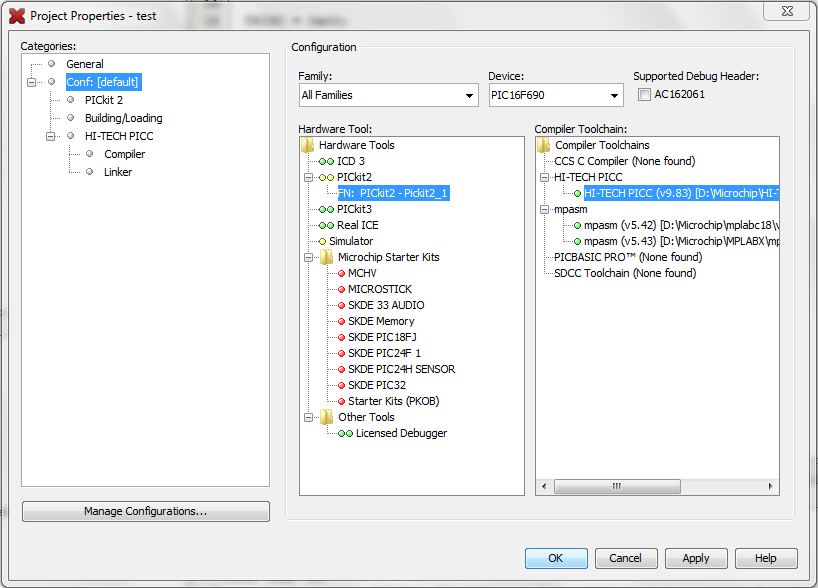
Task: Collapse the Microchip Starter Kits folder
Action: click(x=308, y=257)
